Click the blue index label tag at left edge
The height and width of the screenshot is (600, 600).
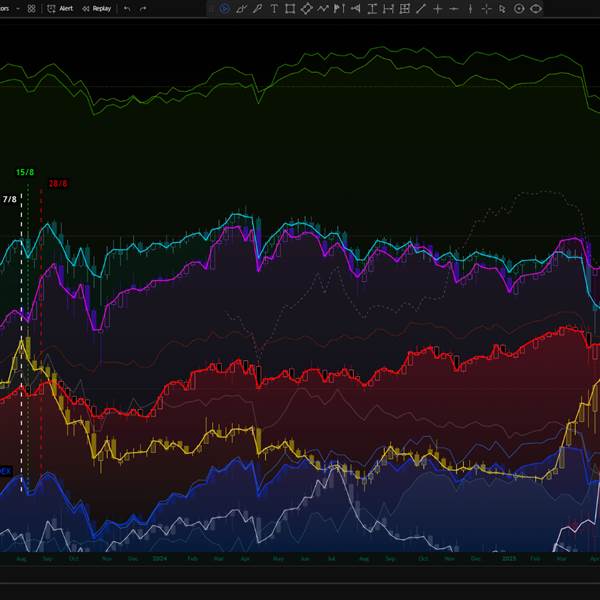(x=6, y=471)
